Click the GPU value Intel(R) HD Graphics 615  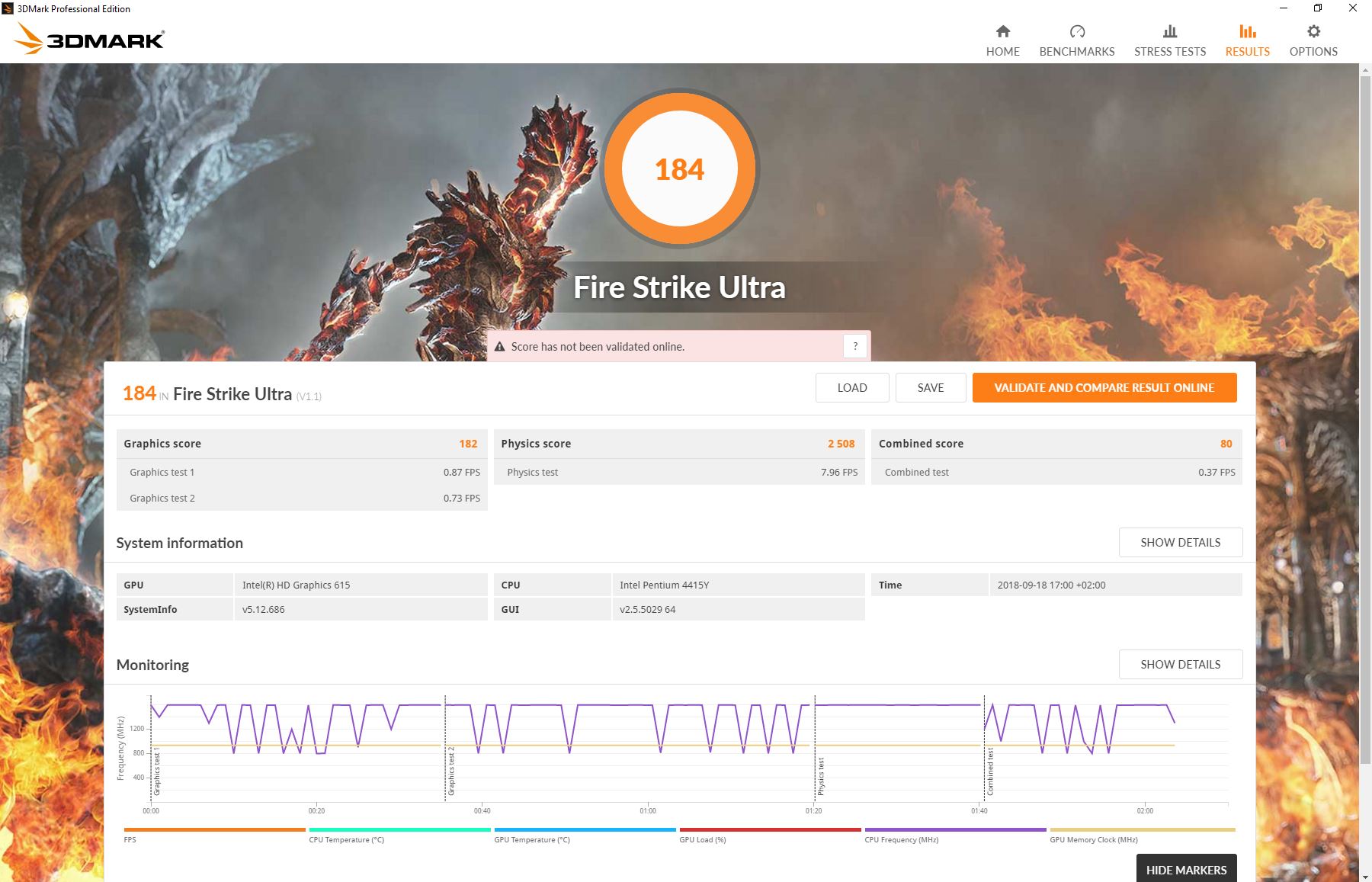pyautogui.click(x=296, y=585)
